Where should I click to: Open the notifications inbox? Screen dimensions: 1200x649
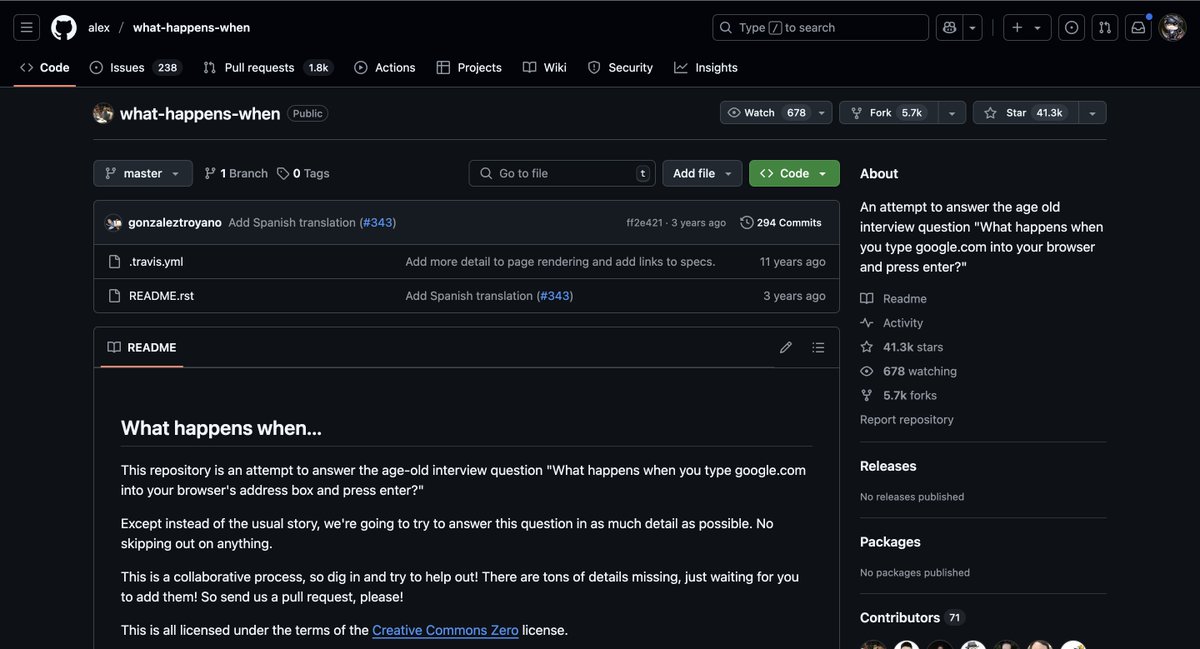click(x=1138, y=28)
